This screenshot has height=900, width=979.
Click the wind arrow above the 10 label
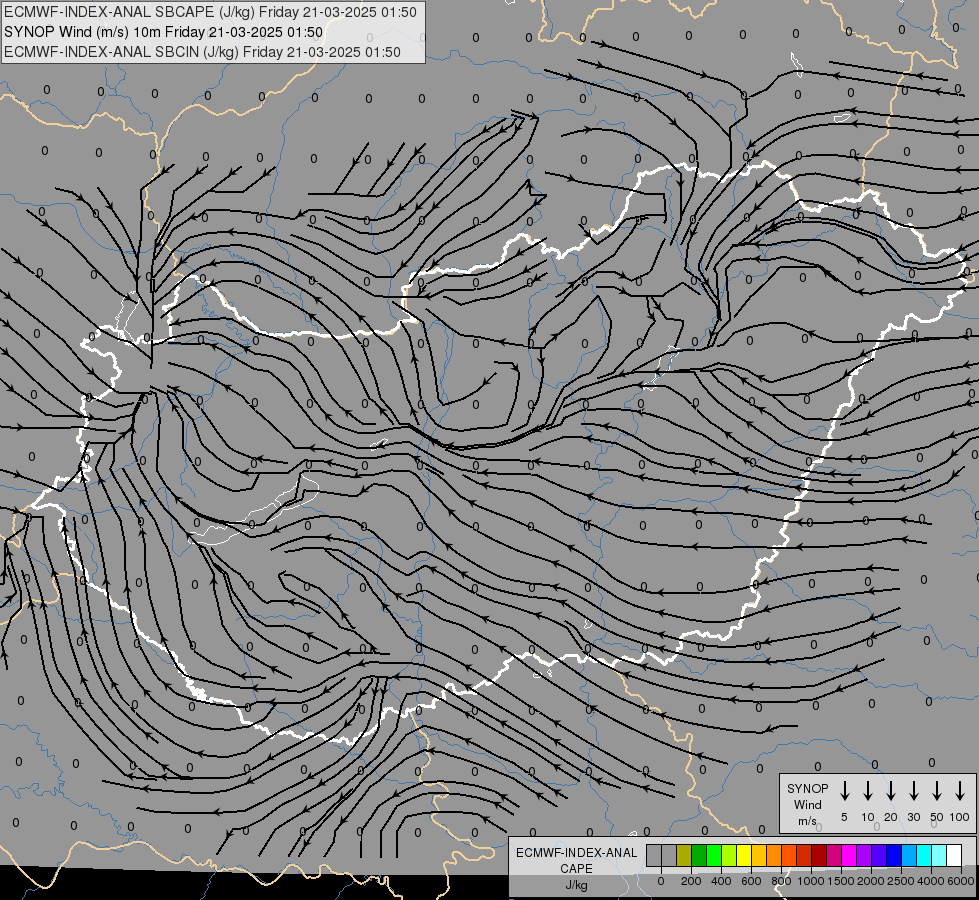pyautogui.click(x=868, y=791)
